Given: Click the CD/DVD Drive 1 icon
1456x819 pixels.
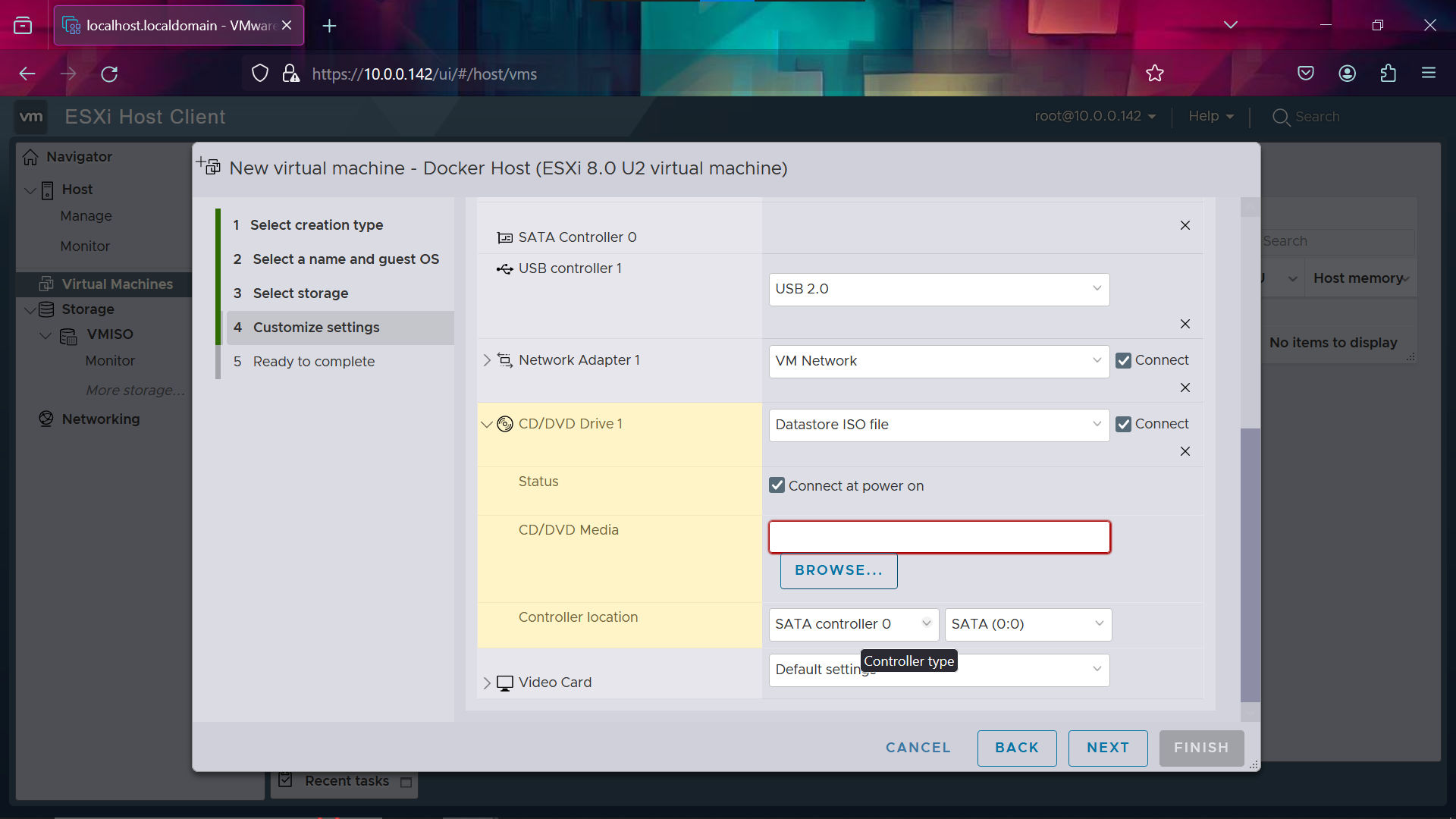Looking at the screenshot, I should coord(505,423).
